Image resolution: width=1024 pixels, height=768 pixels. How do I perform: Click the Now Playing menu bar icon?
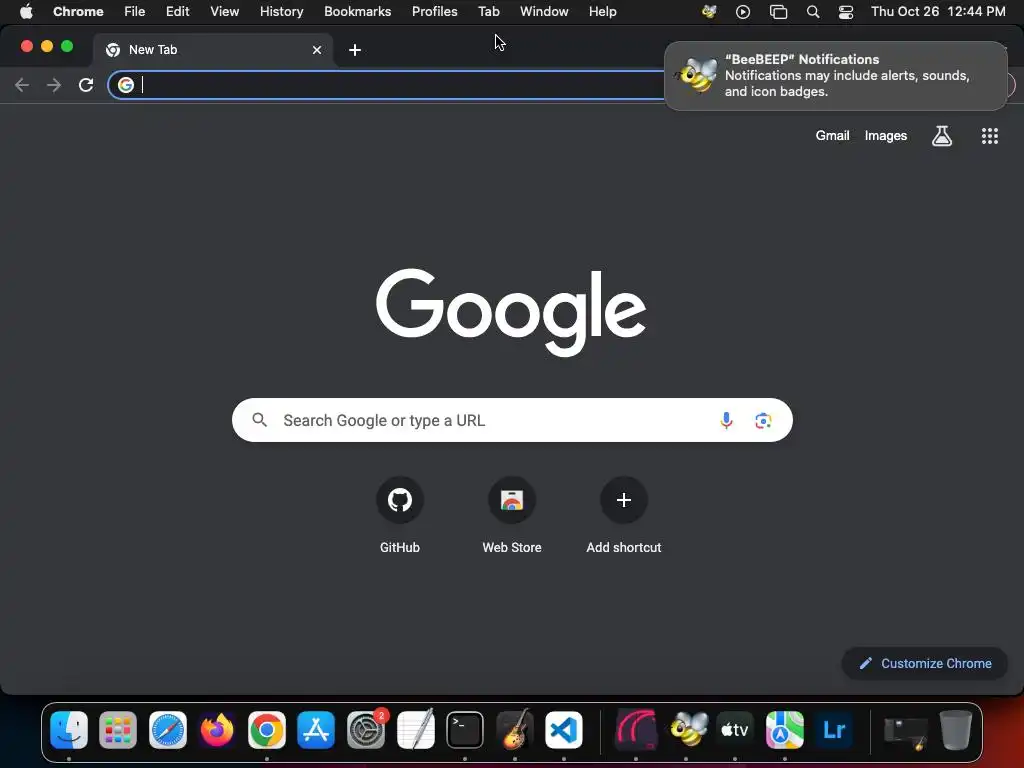pyautogui.click(x=743, y=12)
